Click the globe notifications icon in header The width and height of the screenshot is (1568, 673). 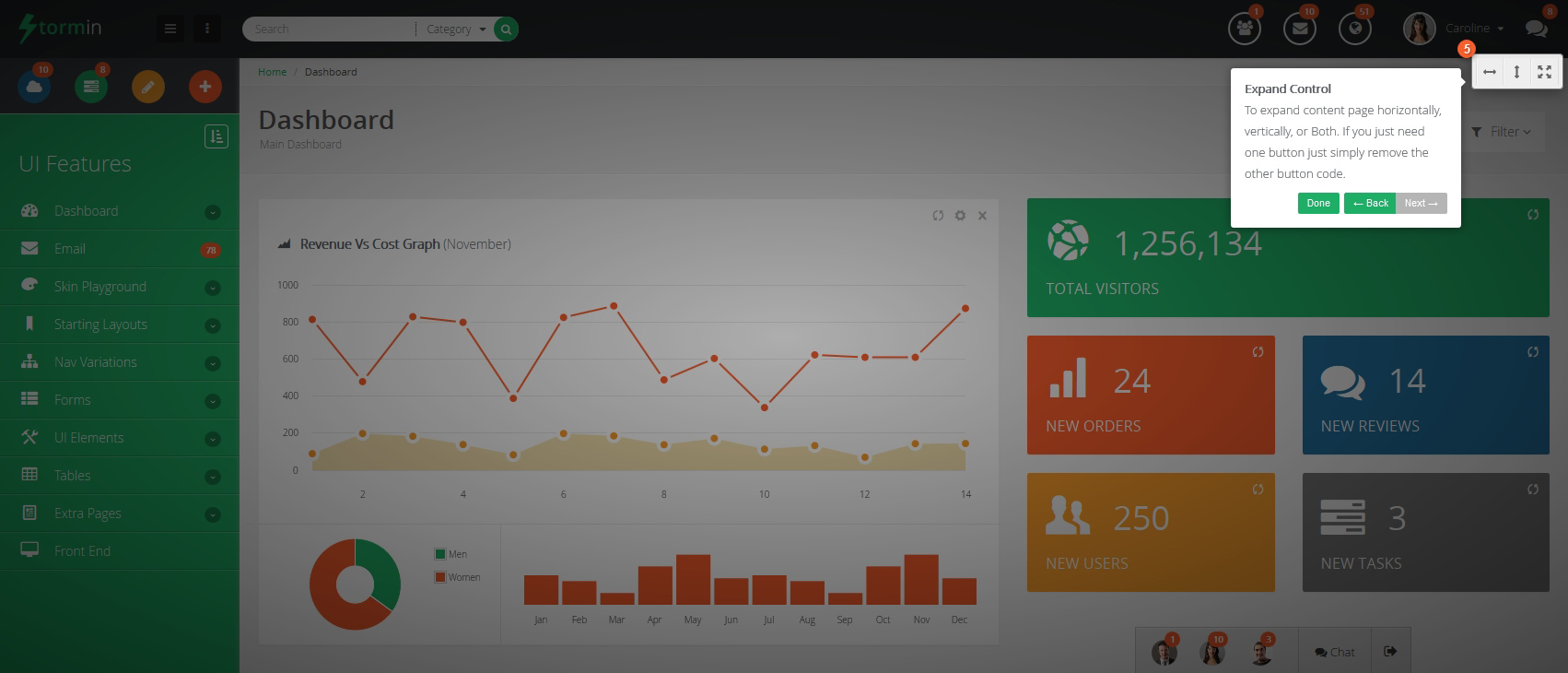pos(1354,29)
